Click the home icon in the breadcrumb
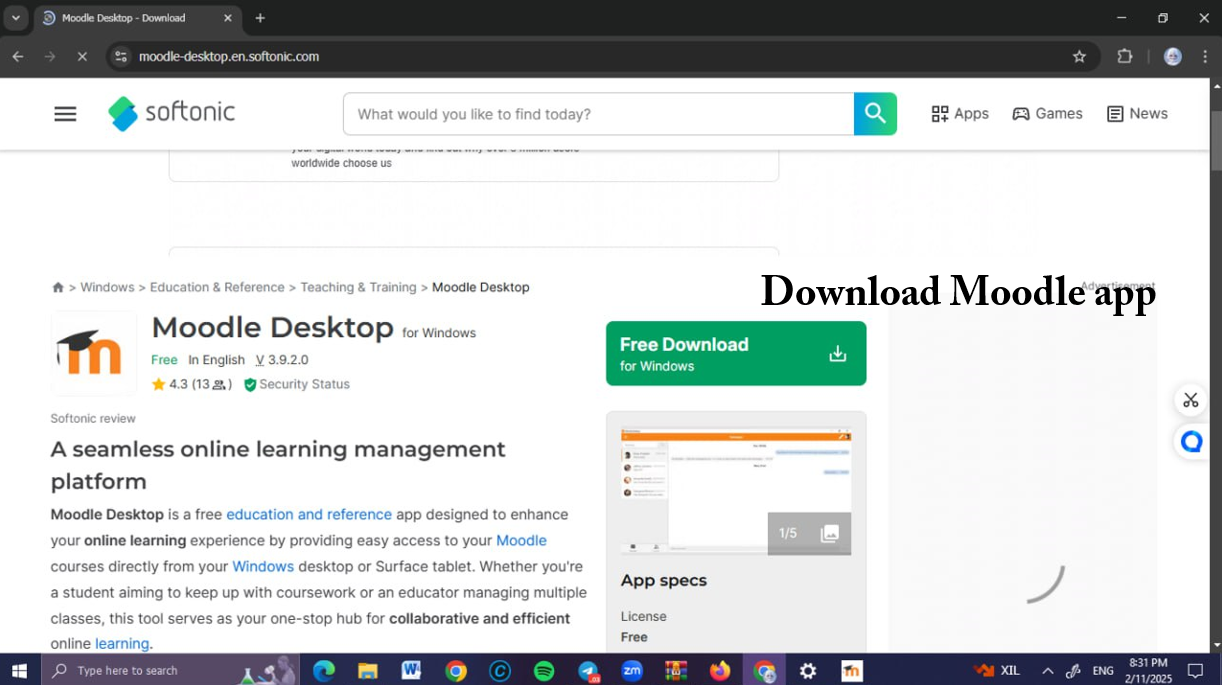 click(57, 287)
